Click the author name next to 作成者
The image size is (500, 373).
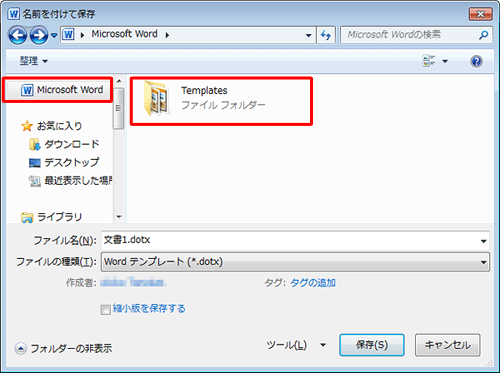tap(133, 283)
